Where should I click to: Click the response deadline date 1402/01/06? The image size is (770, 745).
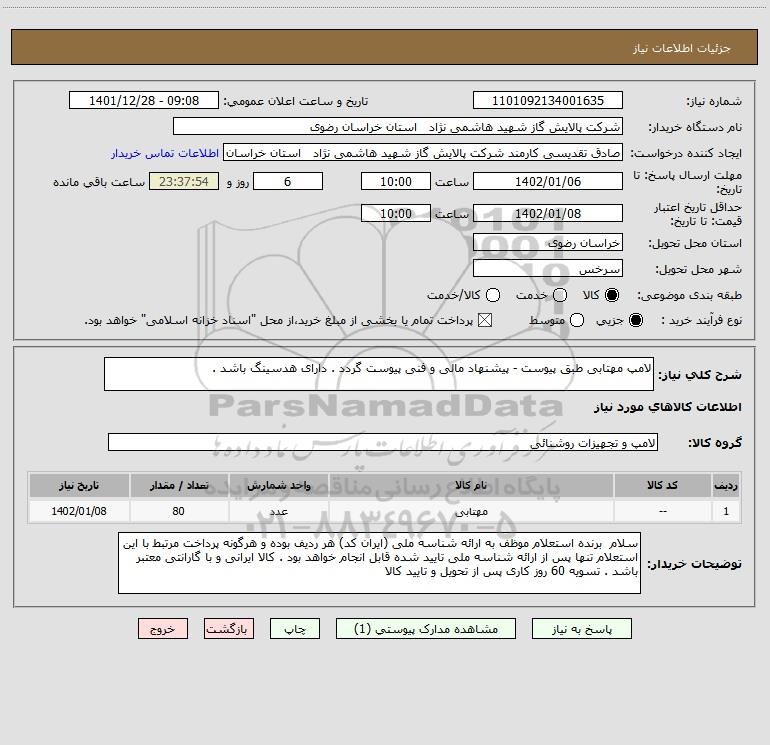(548, 181)
